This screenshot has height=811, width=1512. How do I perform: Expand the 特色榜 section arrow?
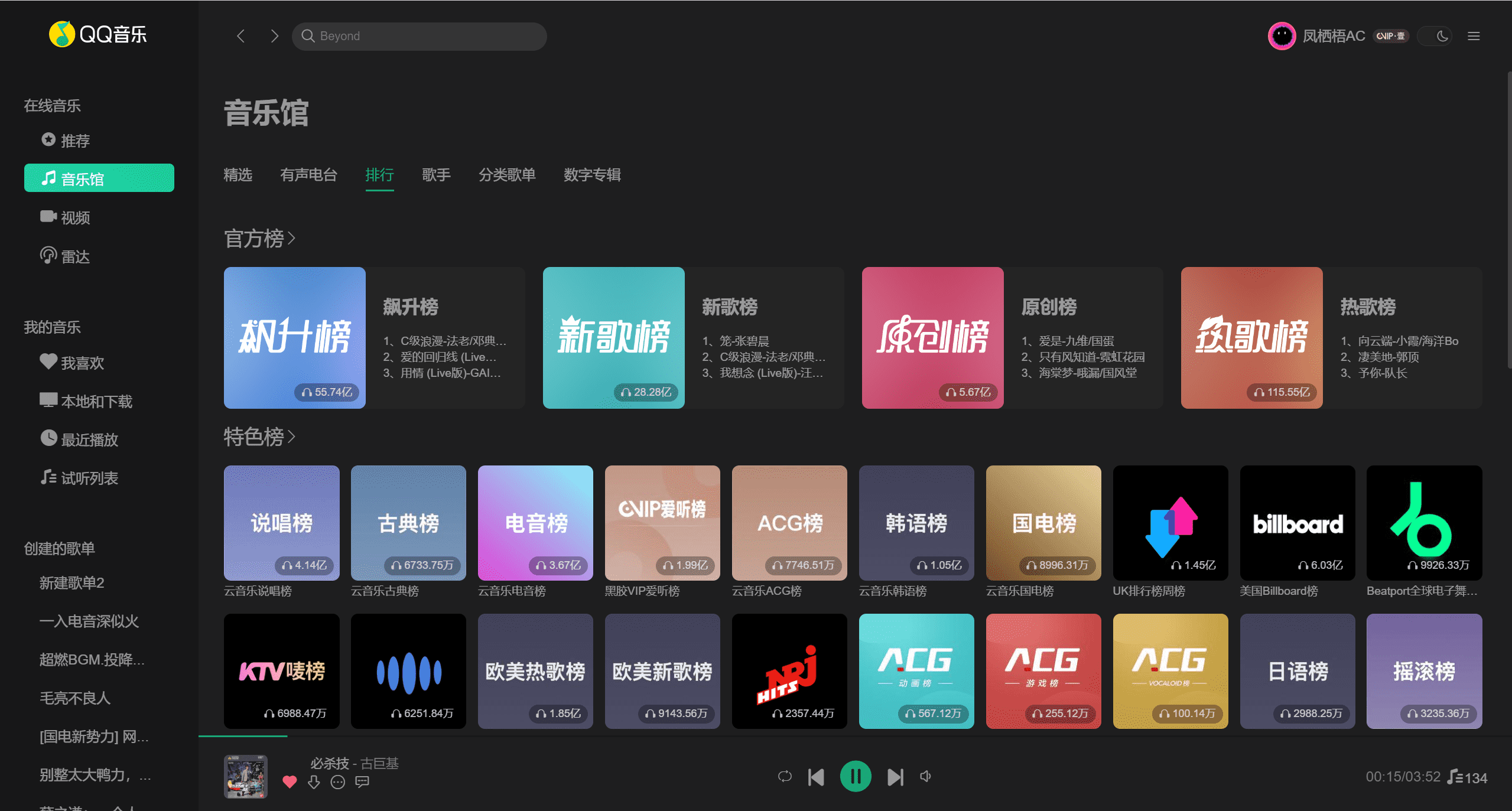coord(291,437)
